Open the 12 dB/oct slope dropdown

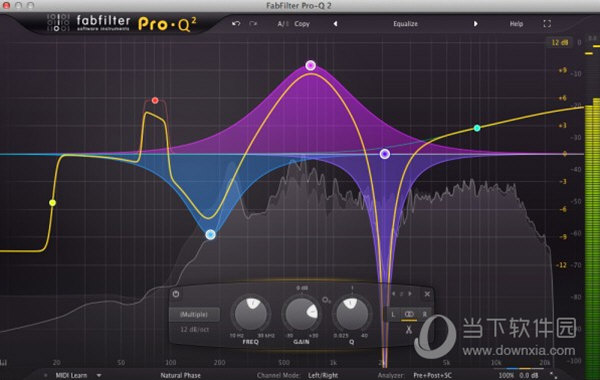194,329
